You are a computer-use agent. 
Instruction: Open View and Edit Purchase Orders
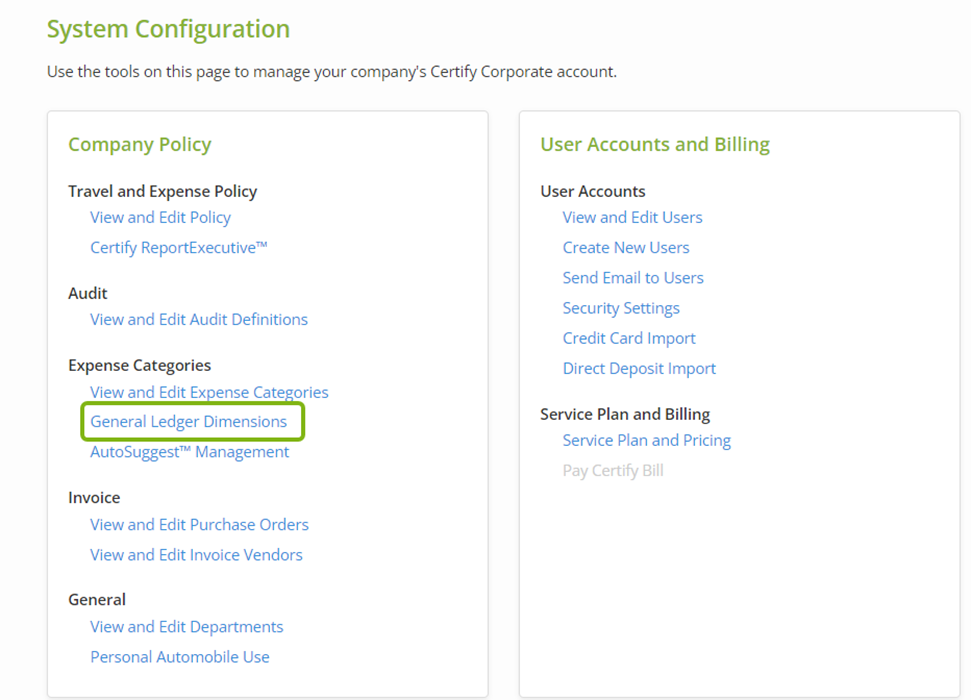coord(199,525)
